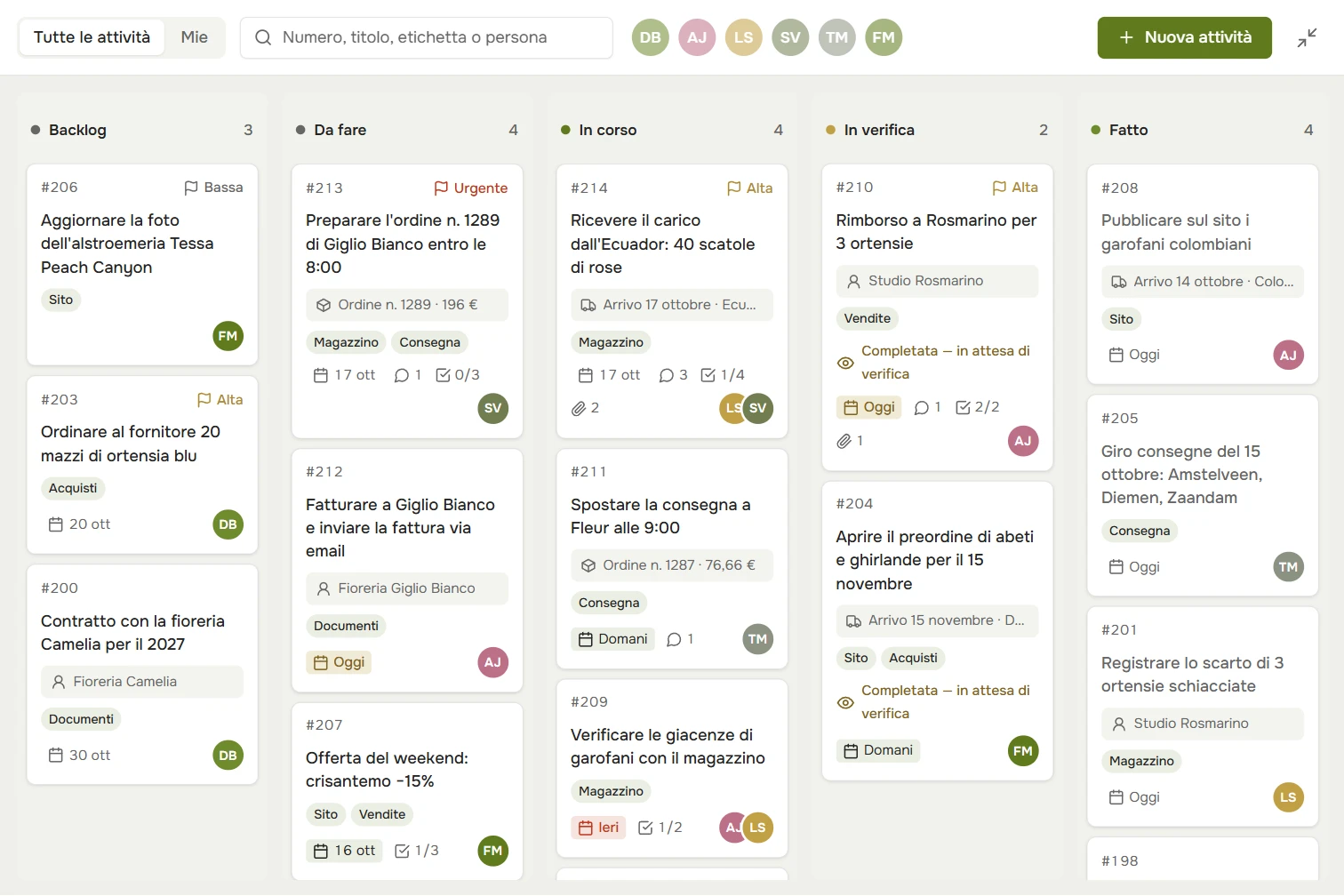
Task: Open the Ordine n. 1287 linked chip
Action: click(x=672, y=565)
